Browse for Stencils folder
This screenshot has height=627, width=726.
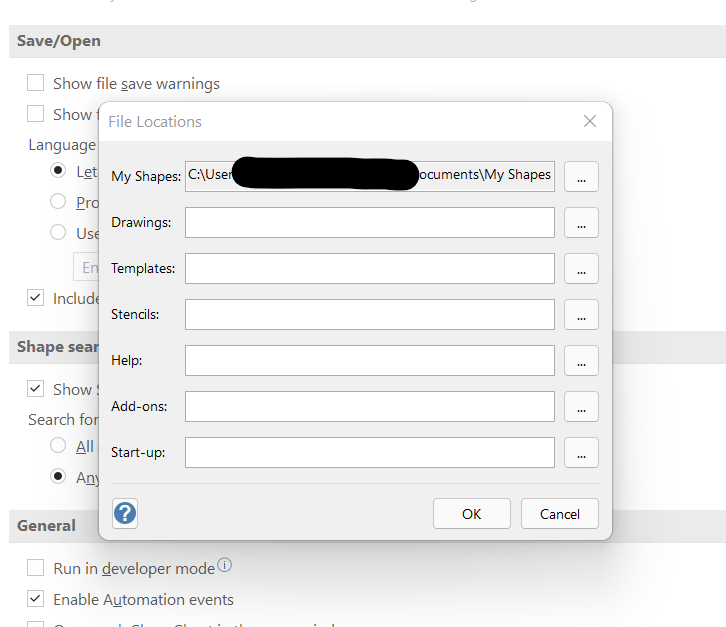pos(581,314)
